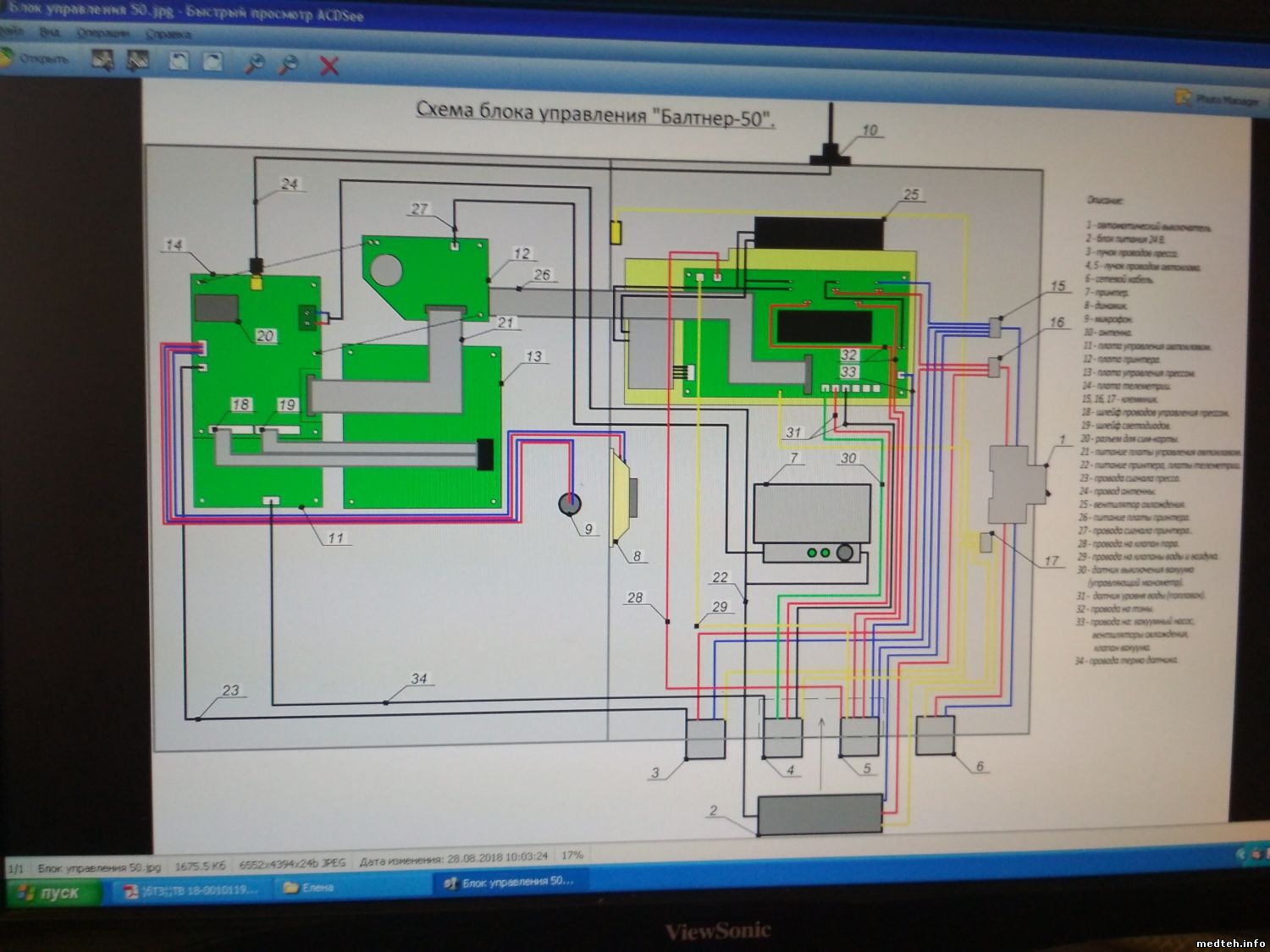Rotate the image counterclockwise
This screenshot has width=1270, height=952.
[179, 61]
